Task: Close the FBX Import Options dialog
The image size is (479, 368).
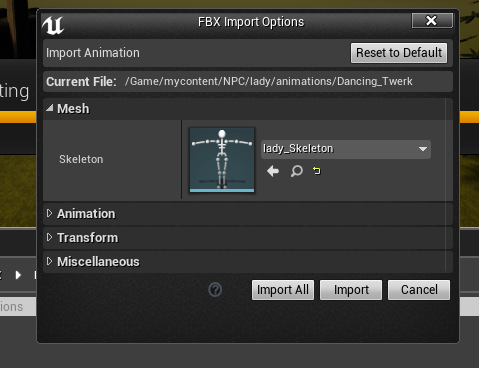Action: (x=432, y=21)
